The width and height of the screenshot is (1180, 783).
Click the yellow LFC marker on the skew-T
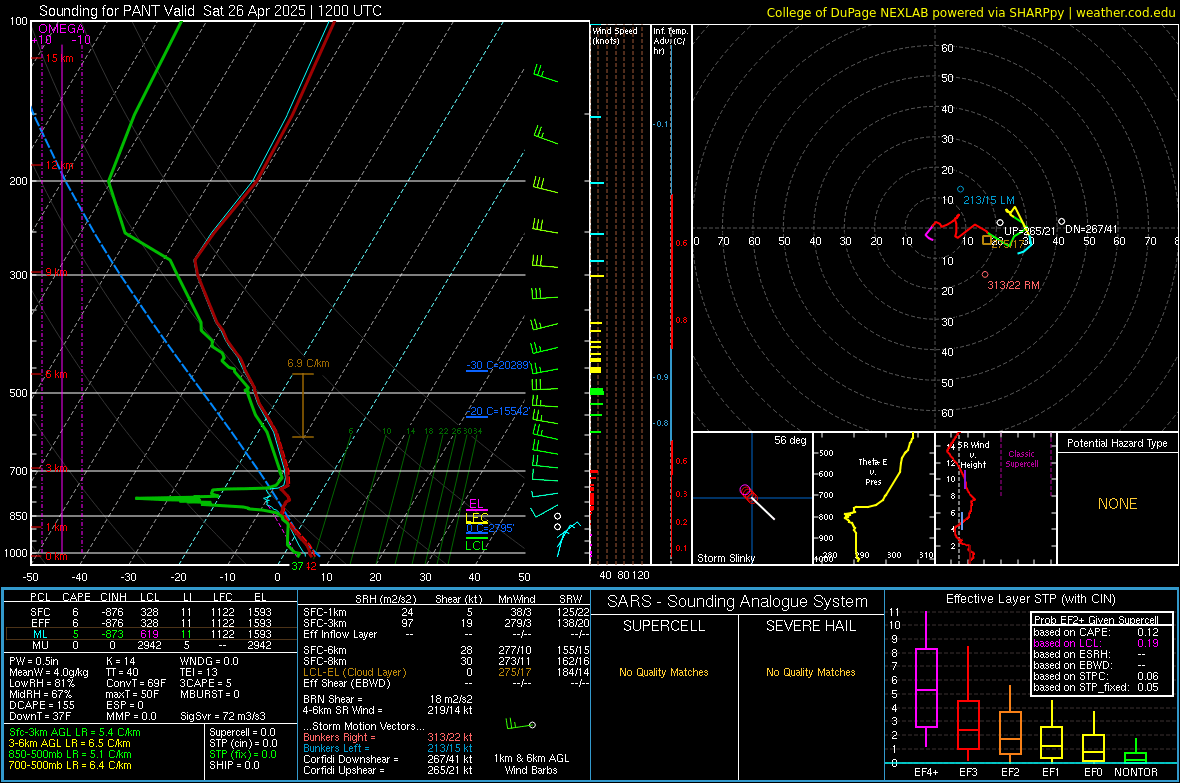[476, 517]
